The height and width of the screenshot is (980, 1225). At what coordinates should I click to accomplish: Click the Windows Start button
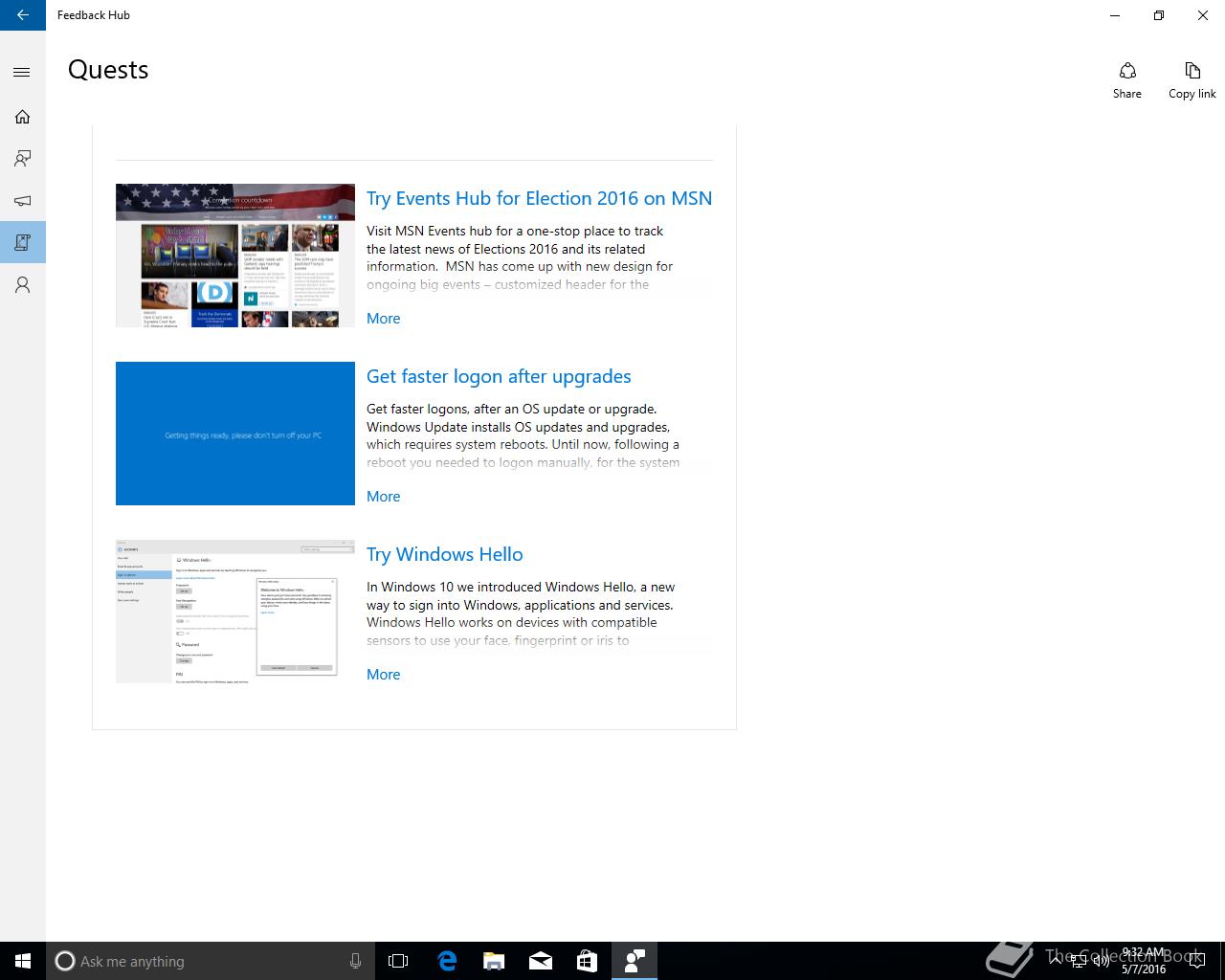click(x=23, y=961)
